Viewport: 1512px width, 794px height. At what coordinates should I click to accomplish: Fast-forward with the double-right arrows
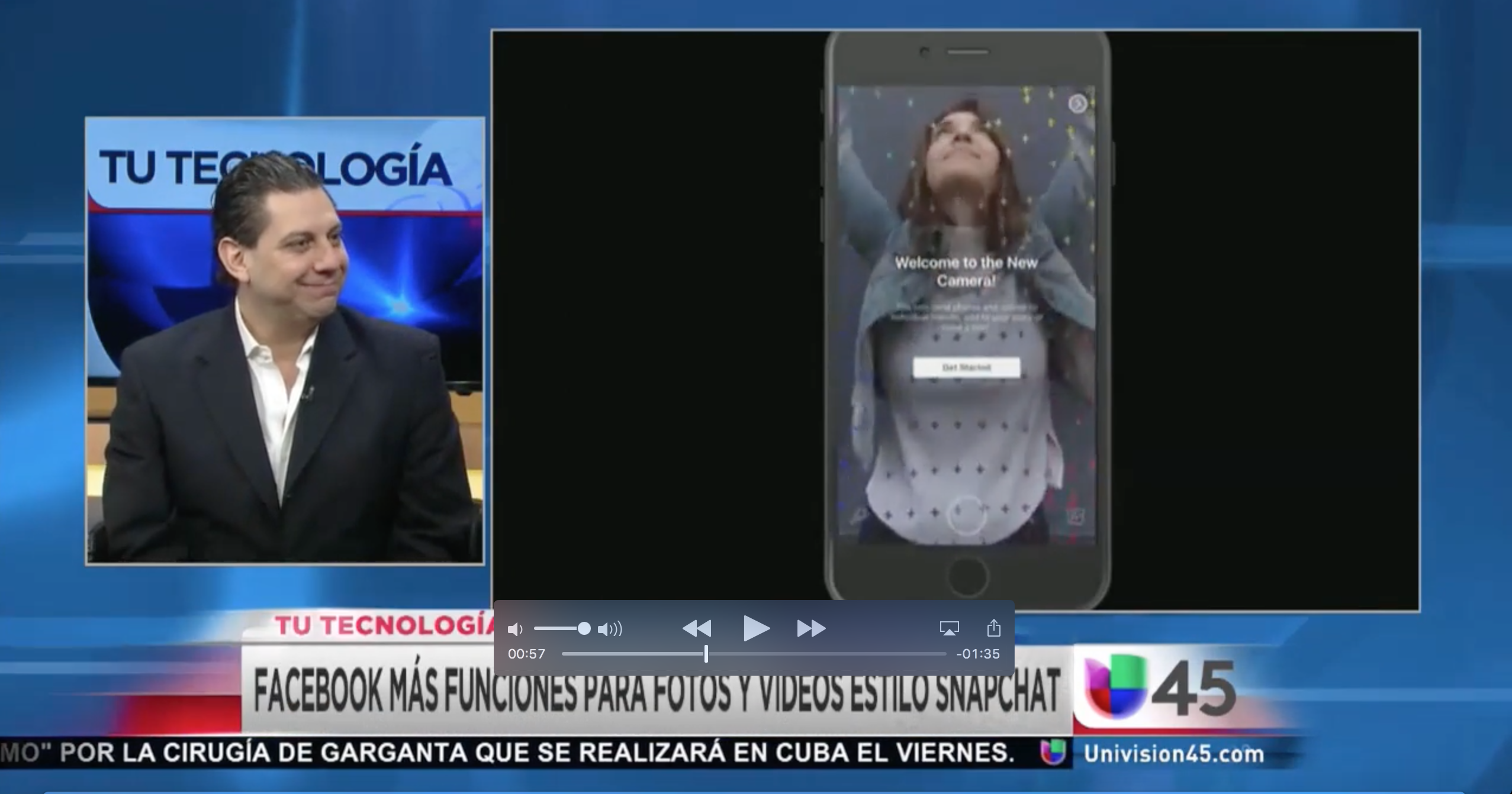pos(810,628)
